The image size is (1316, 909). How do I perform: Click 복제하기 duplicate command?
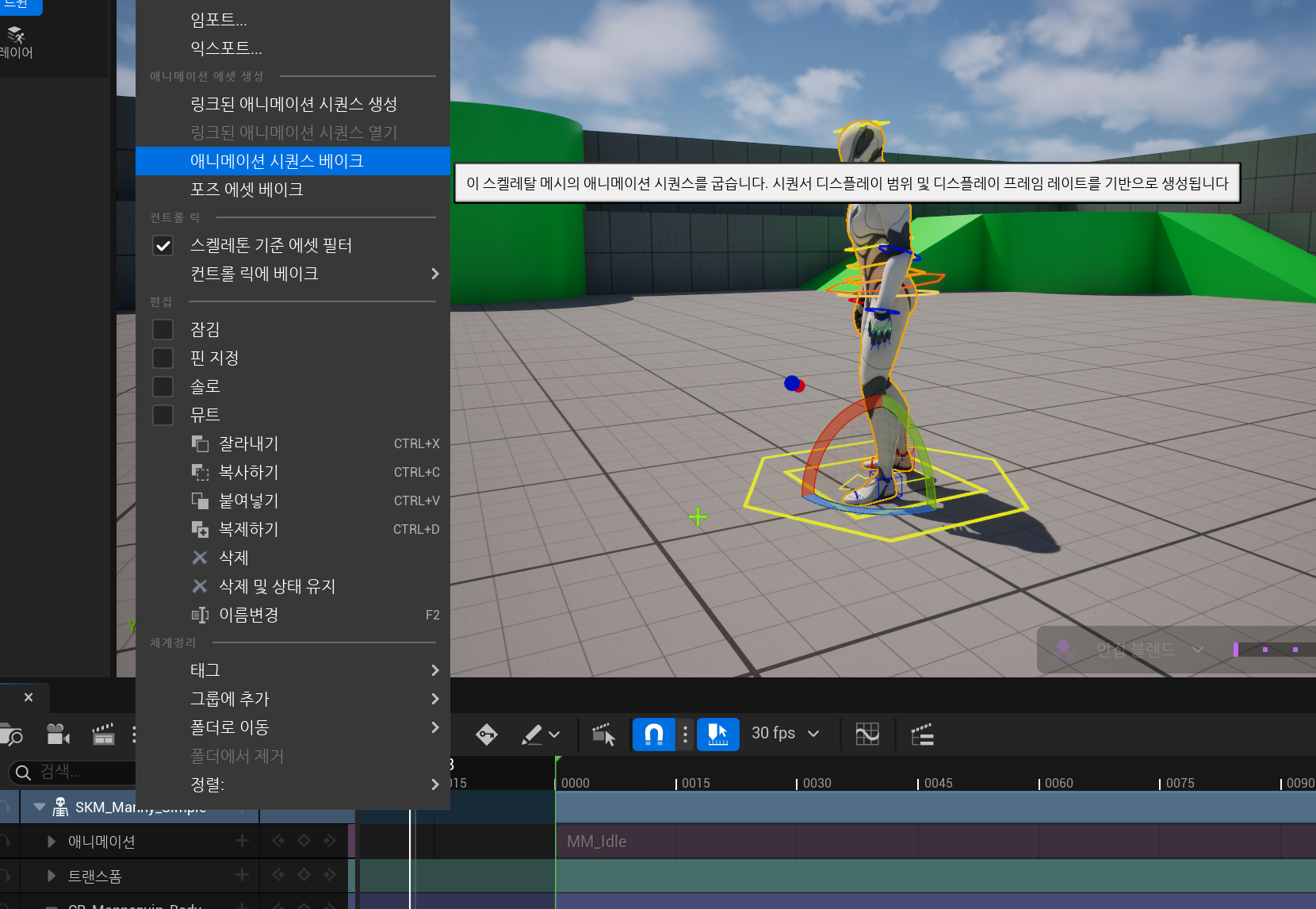(x=293, y=529)
